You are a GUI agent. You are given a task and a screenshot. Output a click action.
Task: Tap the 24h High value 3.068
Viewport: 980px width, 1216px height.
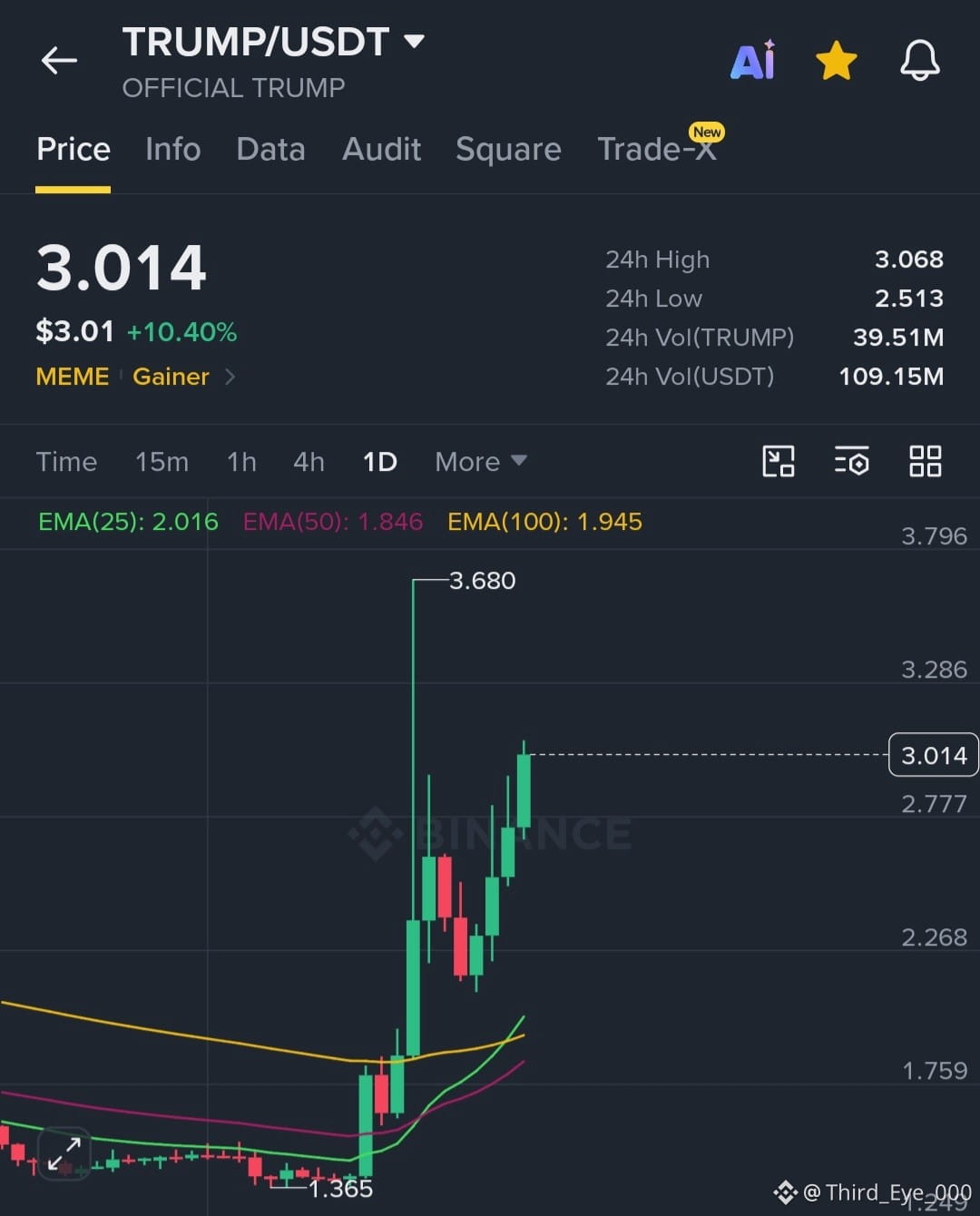coord(909,260)
